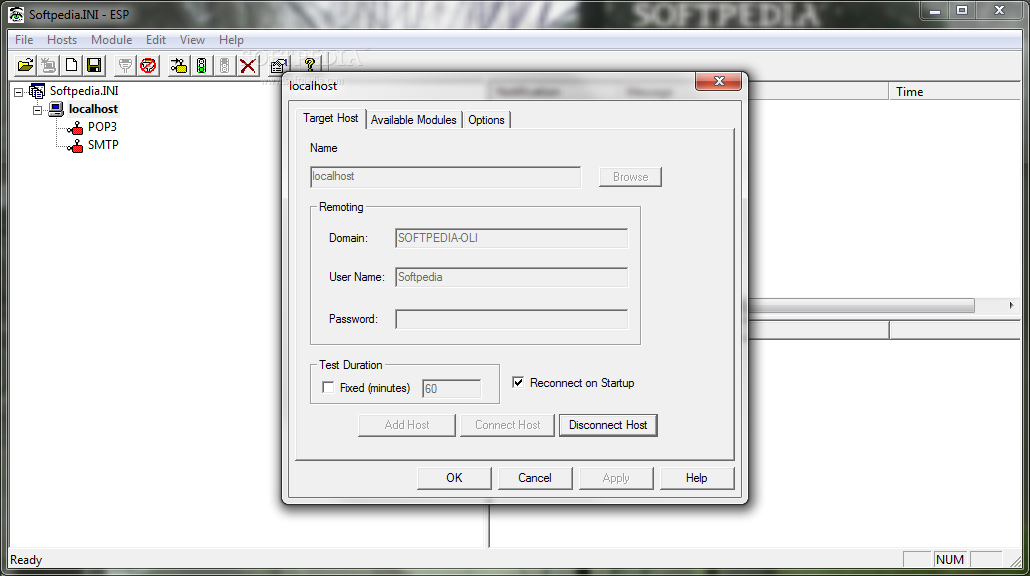This screenshot has width=1030, height=576.
Task: Select the localhost host in tree
Action: click(93, 109)
